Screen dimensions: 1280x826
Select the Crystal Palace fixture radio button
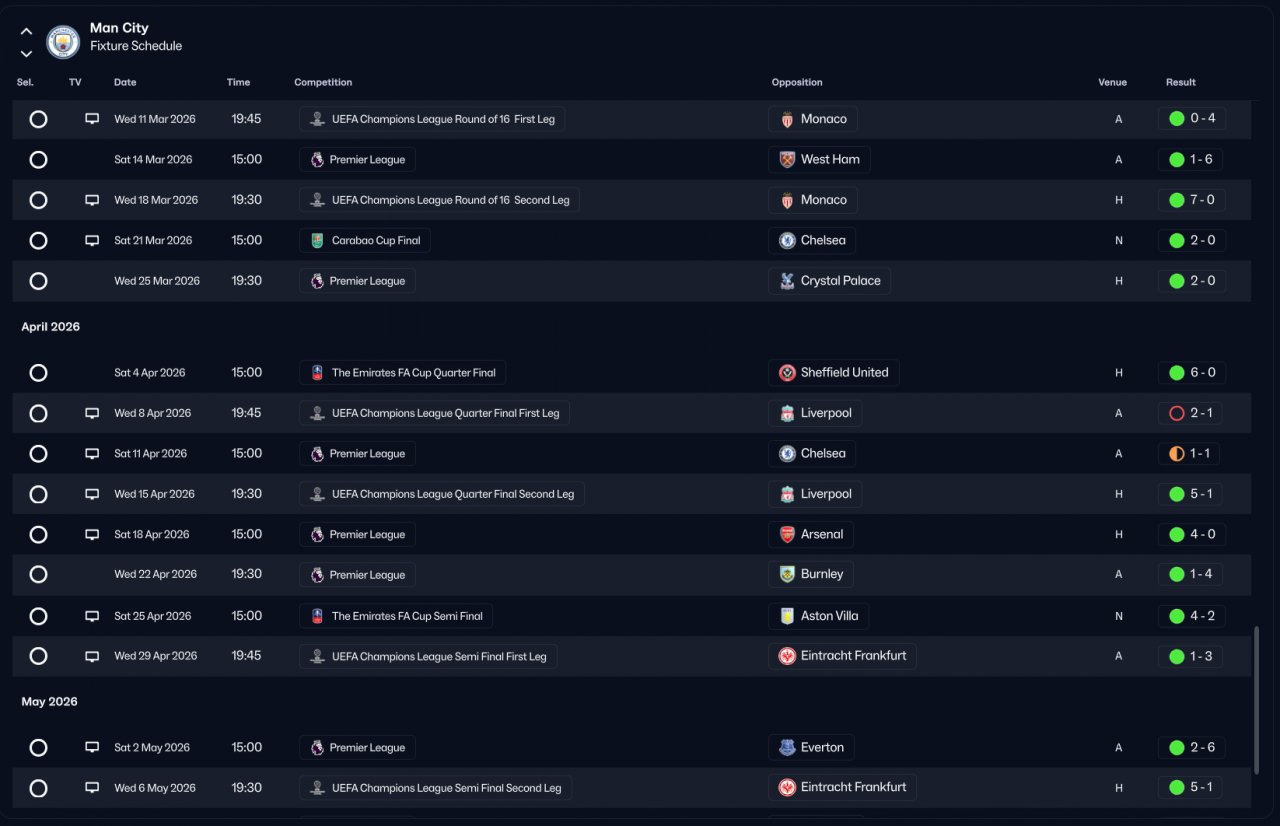pyautogui.click(x=38, y=281)
